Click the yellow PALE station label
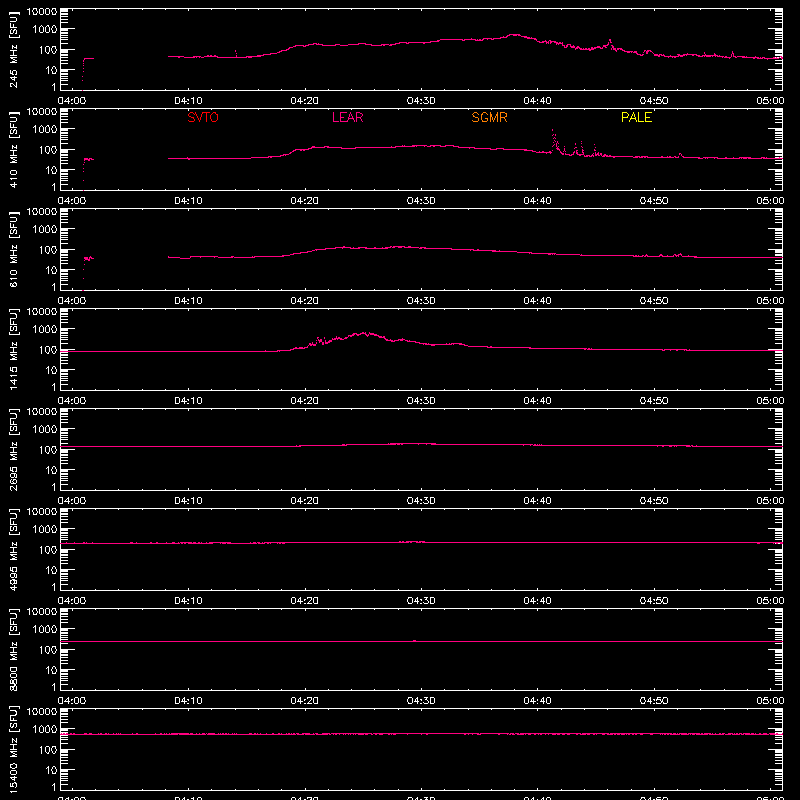 click(x=636, y=117)
